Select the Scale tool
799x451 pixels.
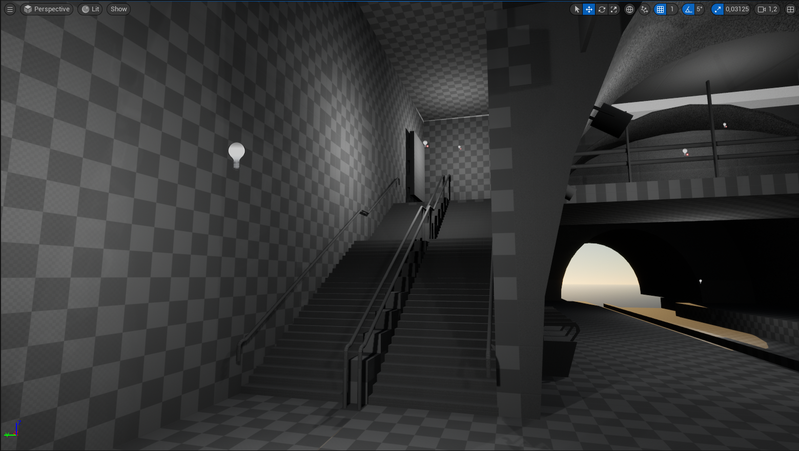pos(614,9)
